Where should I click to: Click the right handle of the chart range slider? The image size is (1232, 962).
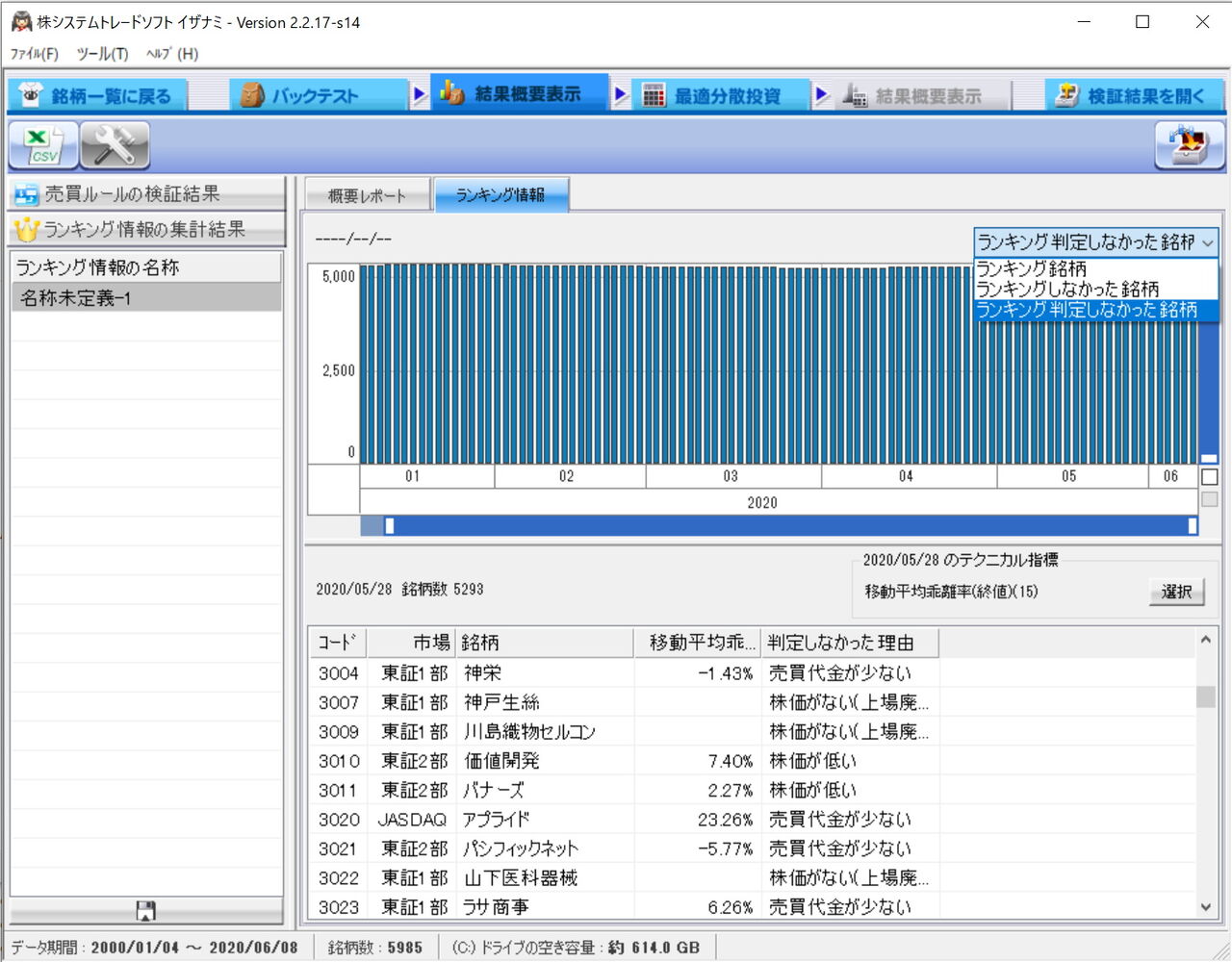coord(1193,525)
